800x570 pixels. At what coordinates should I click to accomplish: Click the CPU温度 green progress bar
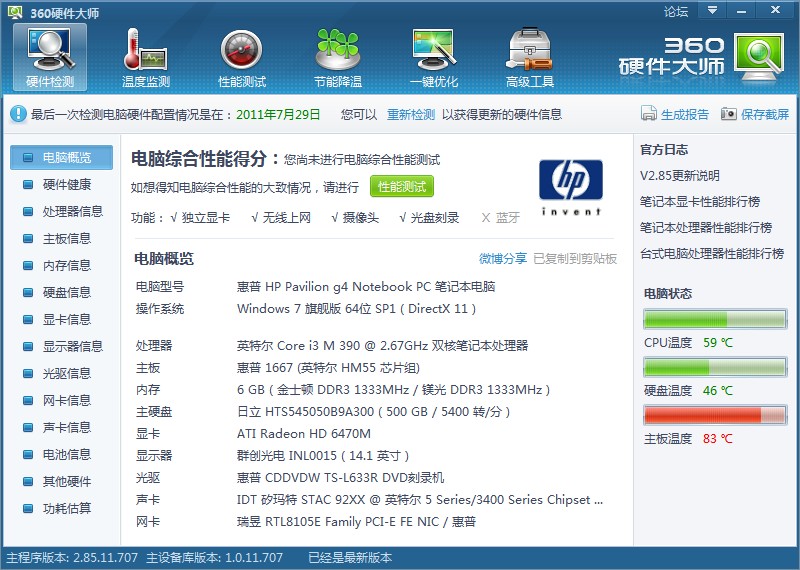(715, 319)
